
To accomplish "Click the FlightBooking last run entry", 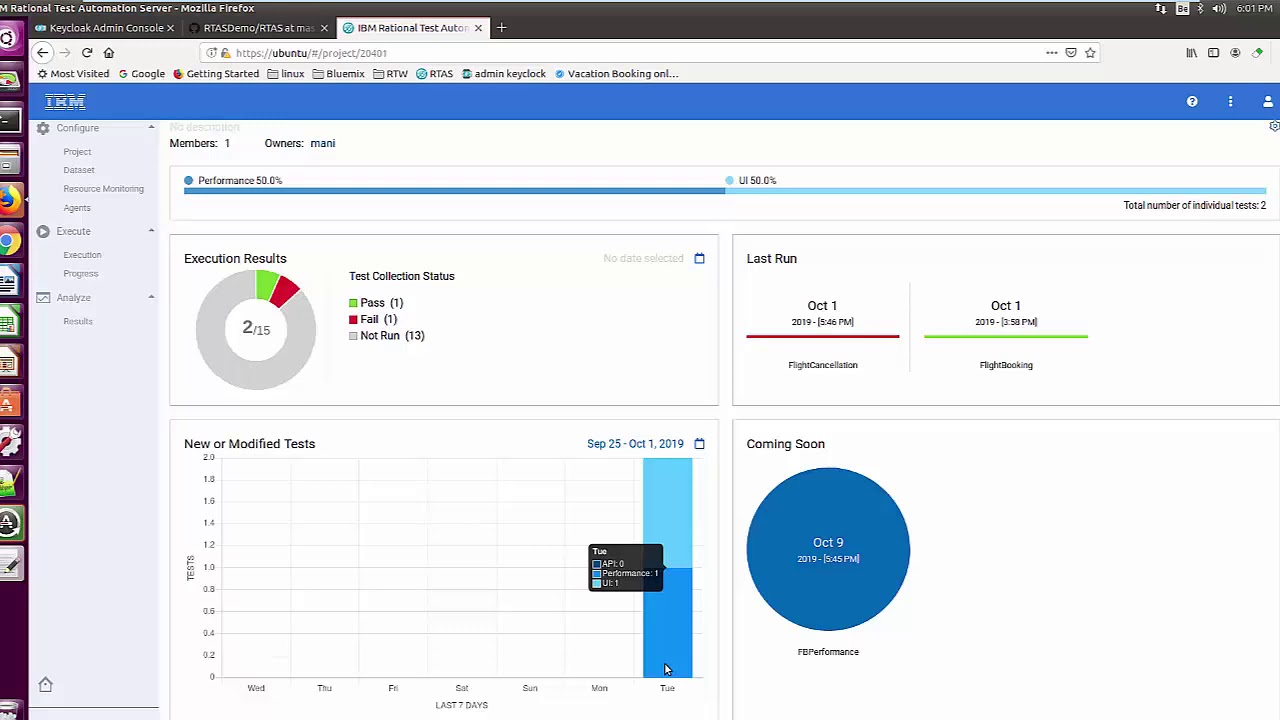I will tap(1006, 334).
